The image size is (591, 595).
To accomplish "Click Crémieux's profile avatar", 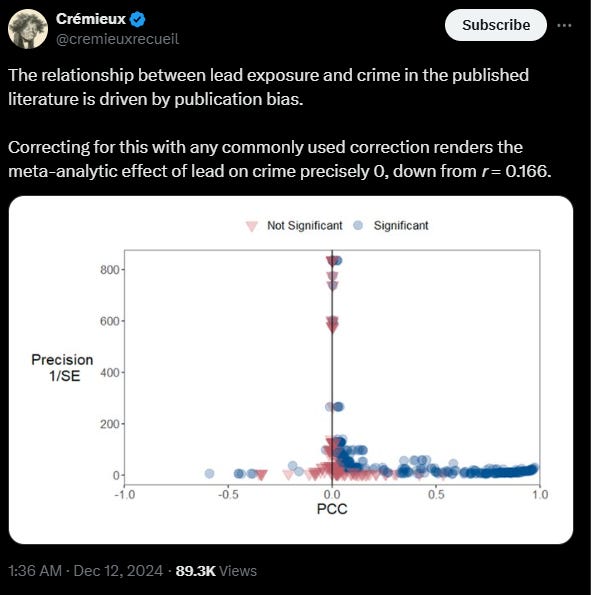I will coord(28,29).
